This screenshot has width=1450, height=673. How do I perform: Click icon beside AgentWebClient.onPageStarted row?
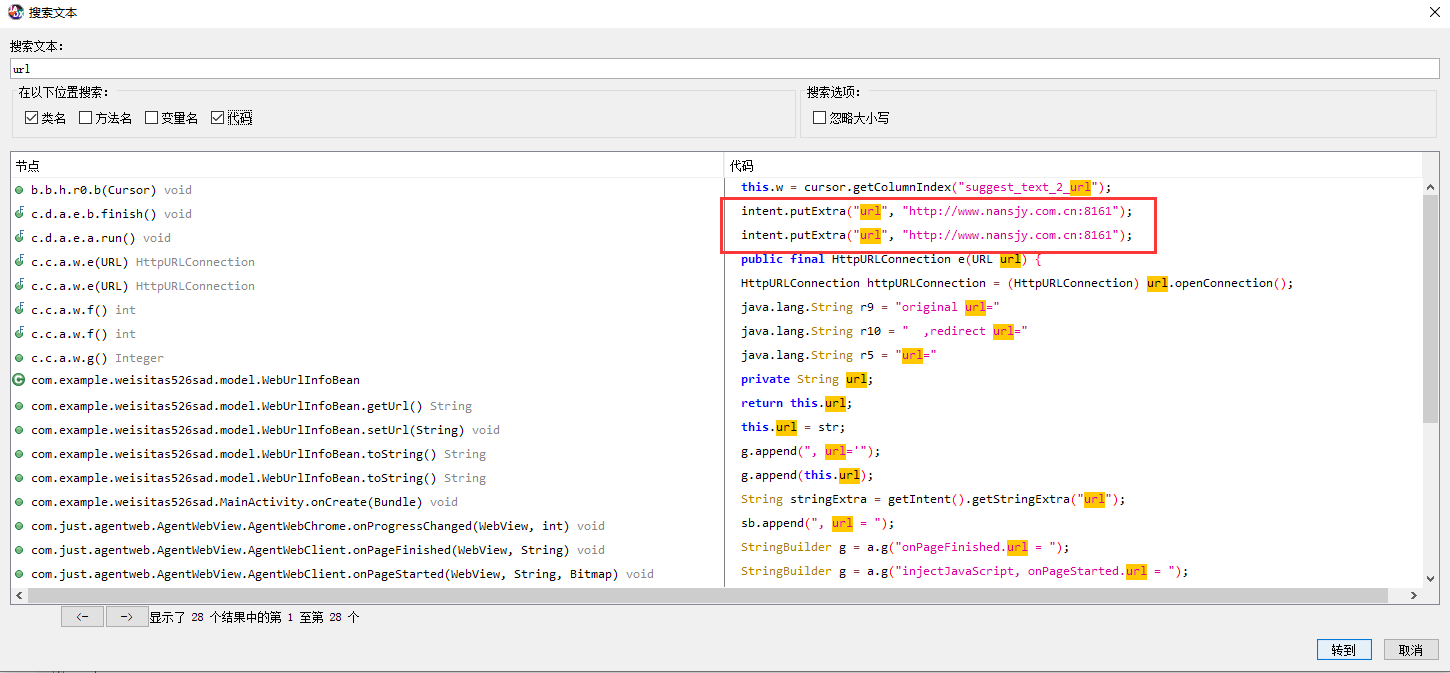[x=19, y=574]
